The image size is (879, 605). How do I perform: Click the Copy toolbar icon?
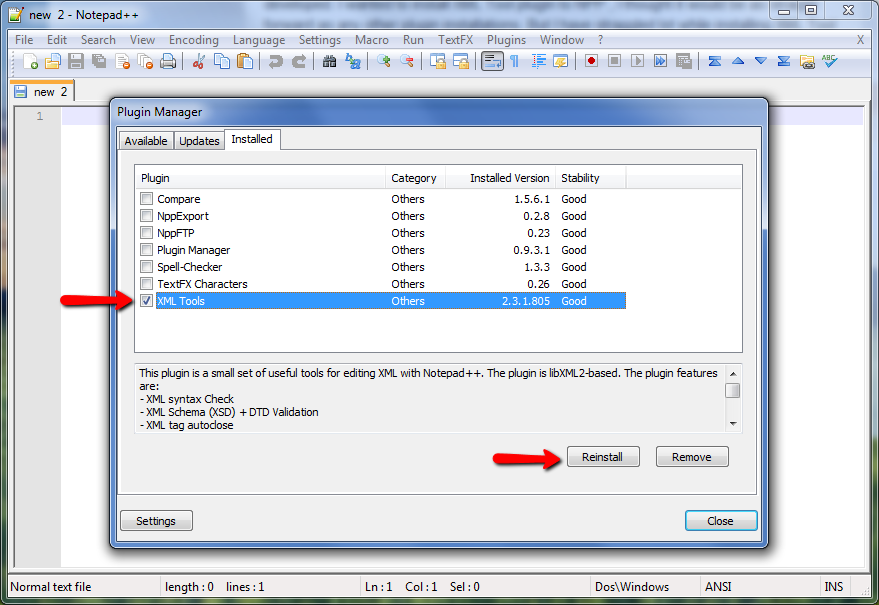coord(222,61)
